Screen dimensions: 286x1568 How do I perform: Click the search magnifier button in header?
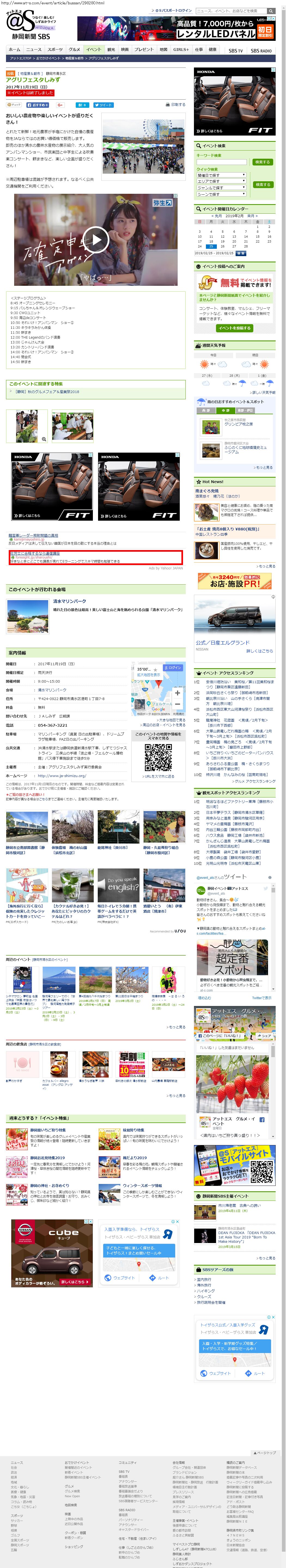(x=271, y=10)
